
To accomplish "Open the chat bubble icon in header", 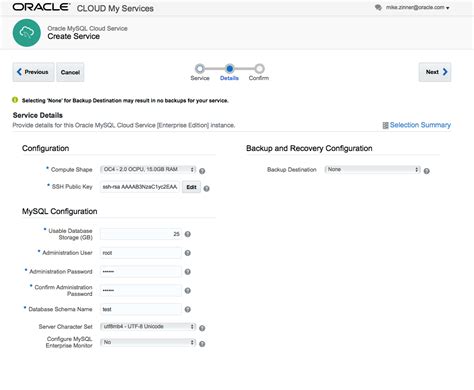I will coord(378,7).
